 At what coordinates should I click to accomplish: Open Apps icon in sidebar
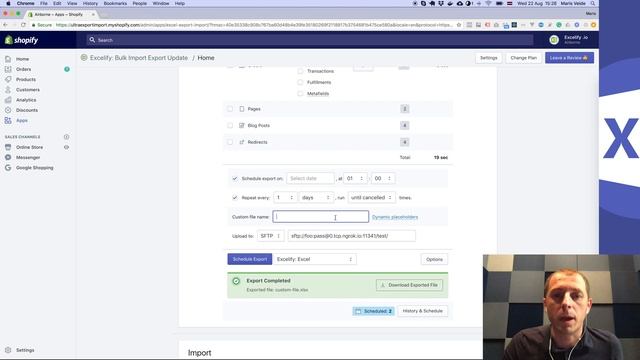click(x=8, y=120)
